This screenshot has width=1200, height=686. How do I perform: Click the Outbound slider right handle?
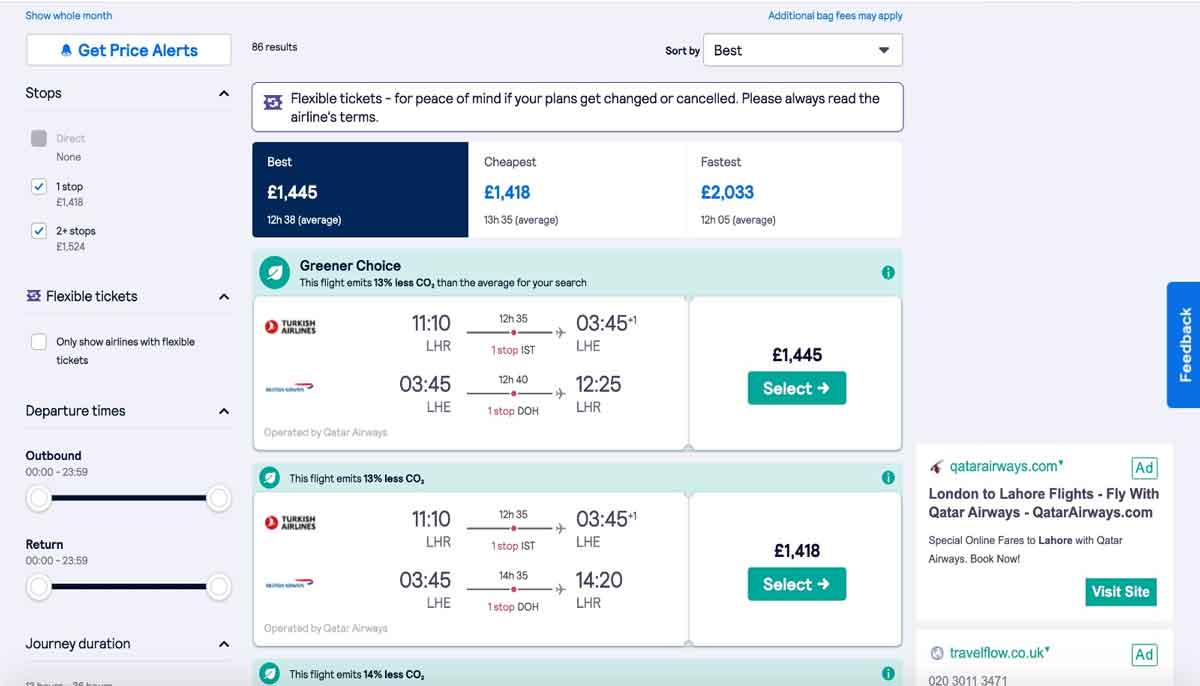pyautogui.click(x=219, y=498)
